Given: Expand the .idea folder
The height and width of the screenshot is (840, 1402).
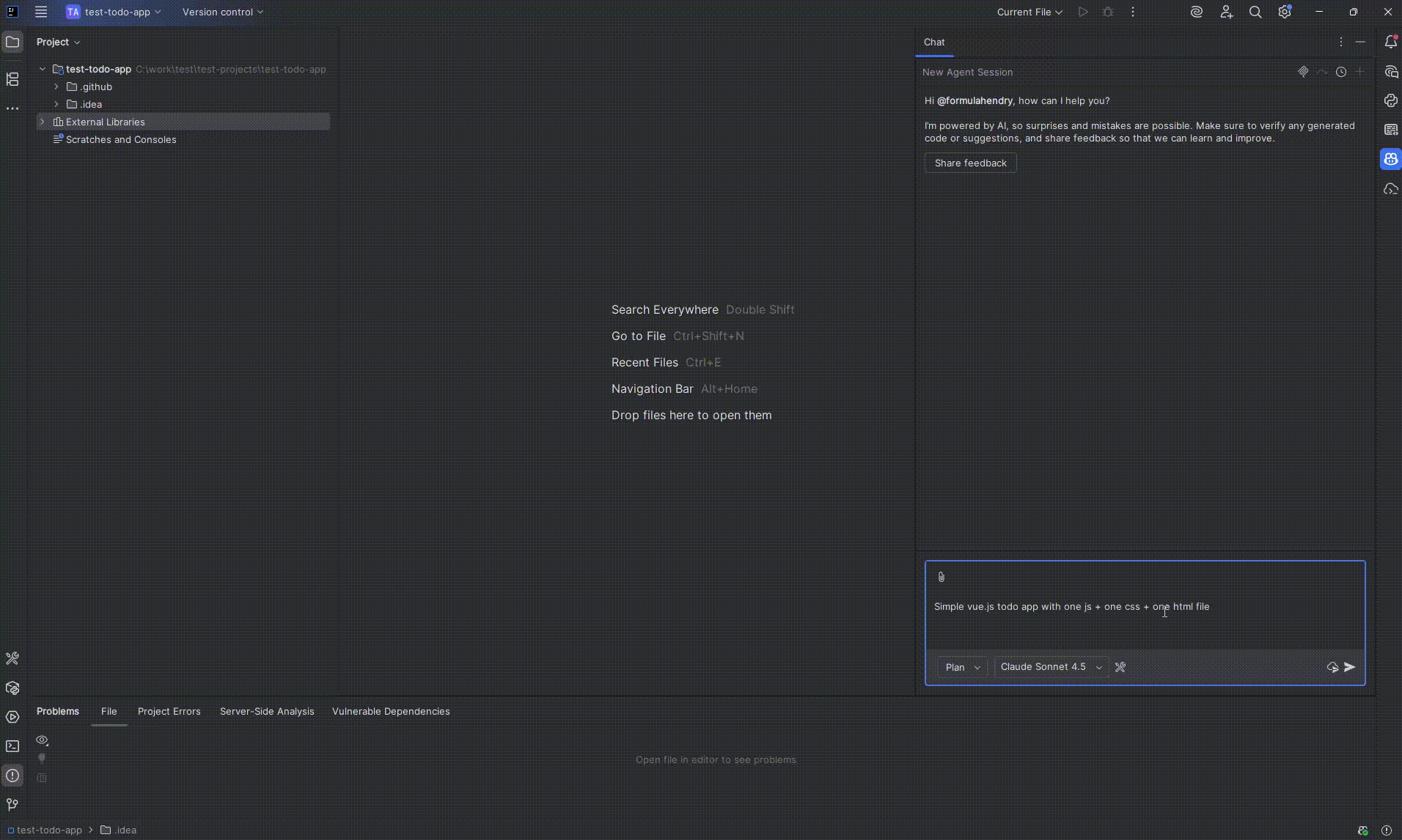Looking at the screenshot, I should tap(56, 104).
